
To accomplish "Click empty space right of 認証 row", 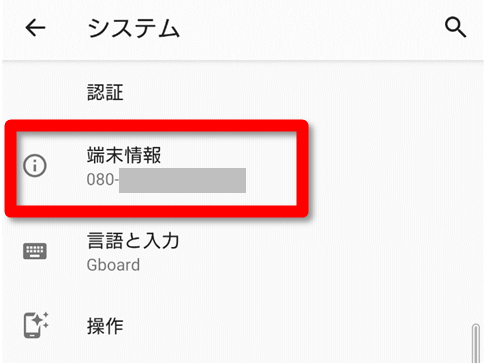I will point(300,92).
